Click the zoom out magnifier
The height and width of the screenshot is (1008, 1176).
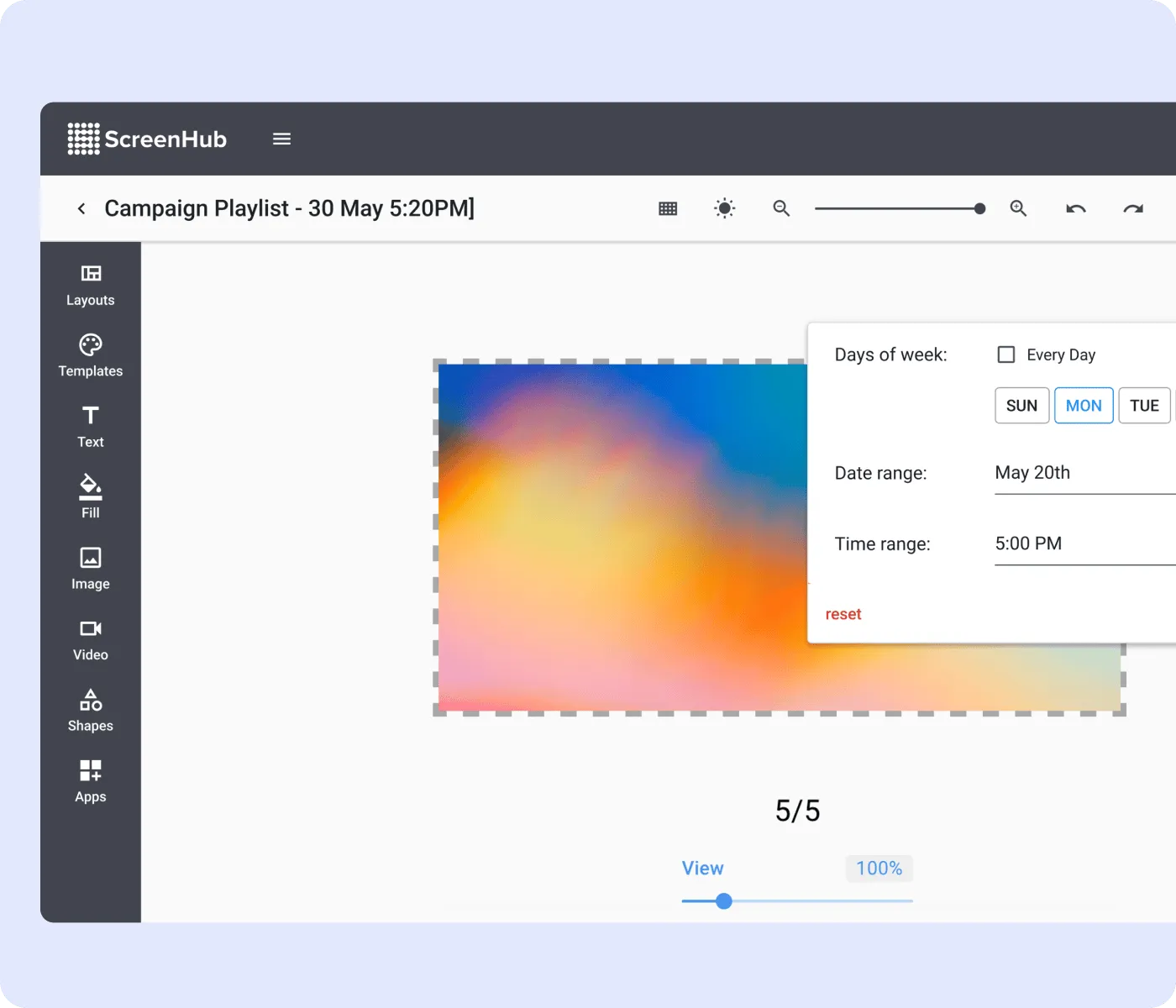[x=781, y=208]
